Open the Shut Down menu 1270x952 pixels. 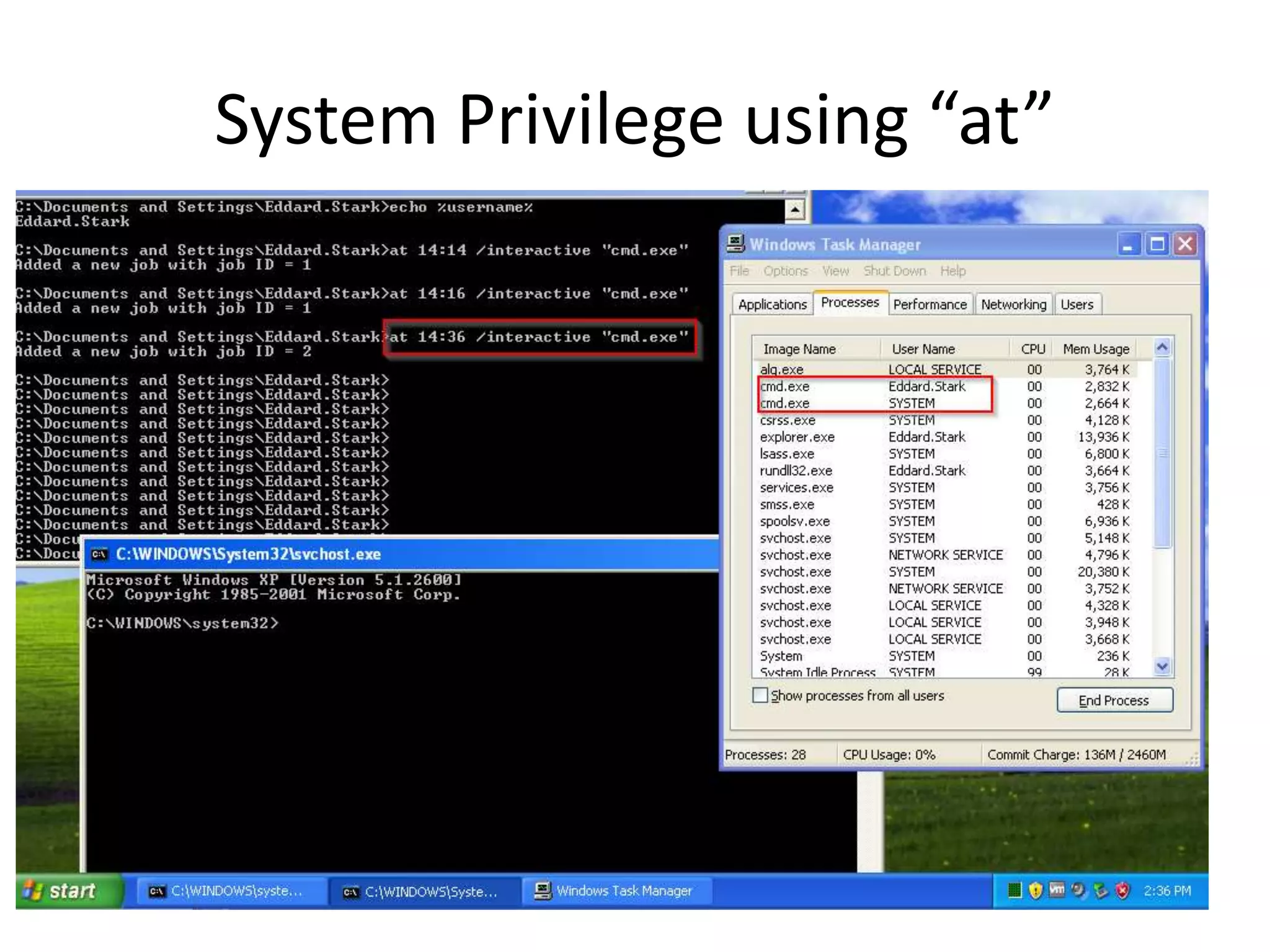[895, 271]
